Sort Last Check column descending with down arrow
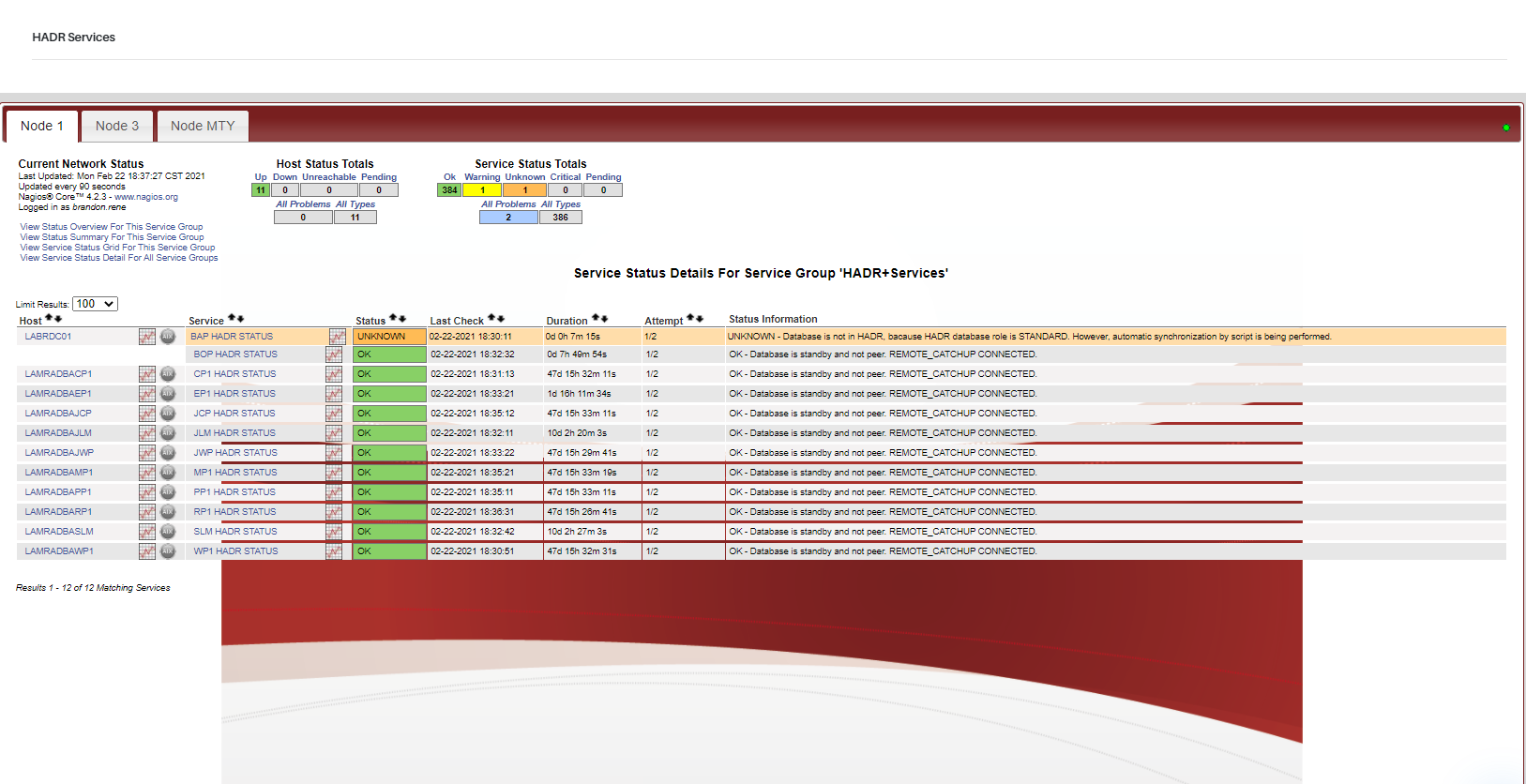1526x784 pixels. pos(501,319)
